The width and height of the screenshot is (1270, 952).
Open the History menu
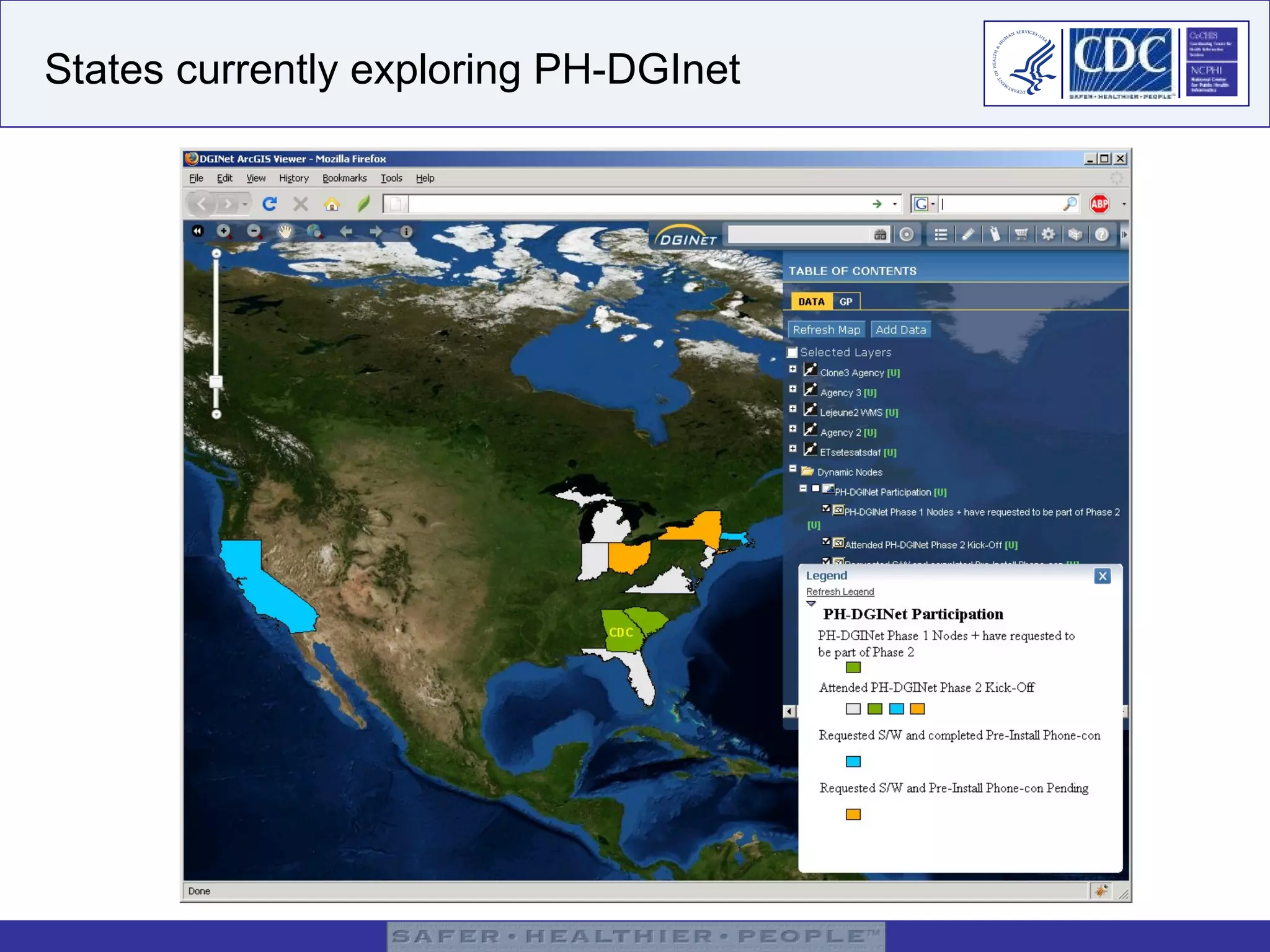294,178
